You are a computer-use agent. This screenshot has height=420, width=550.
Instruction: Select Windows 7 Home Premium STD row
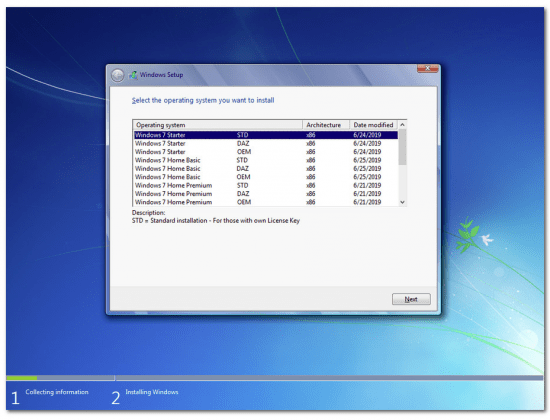266,185
